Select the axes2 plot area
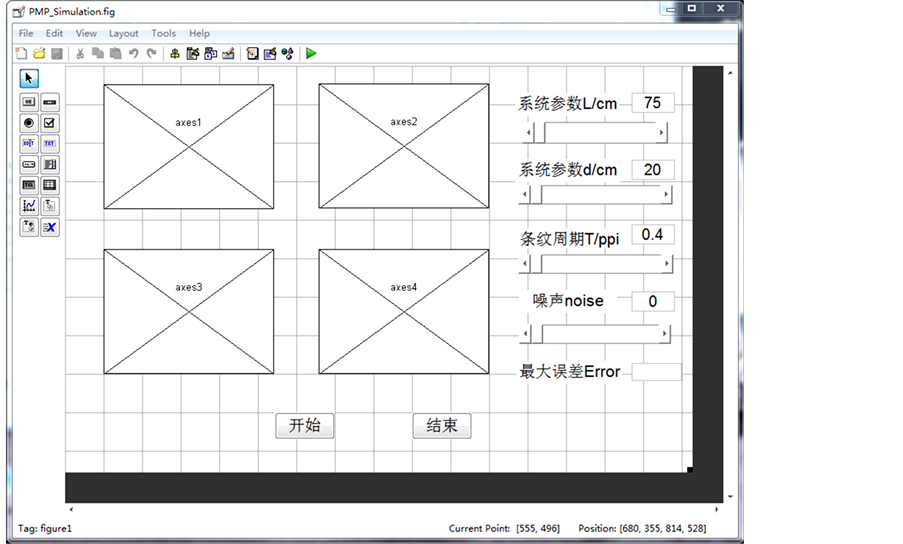The height and width of the screenshot is (544, 903). coord(404,146)
